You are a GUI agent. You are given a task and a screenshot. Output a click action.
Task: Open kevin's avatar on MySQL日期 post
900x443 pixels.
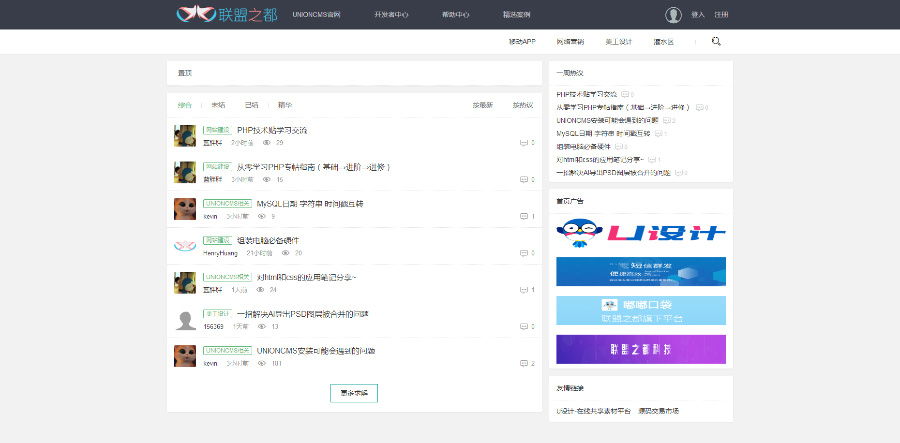[185, 209]
